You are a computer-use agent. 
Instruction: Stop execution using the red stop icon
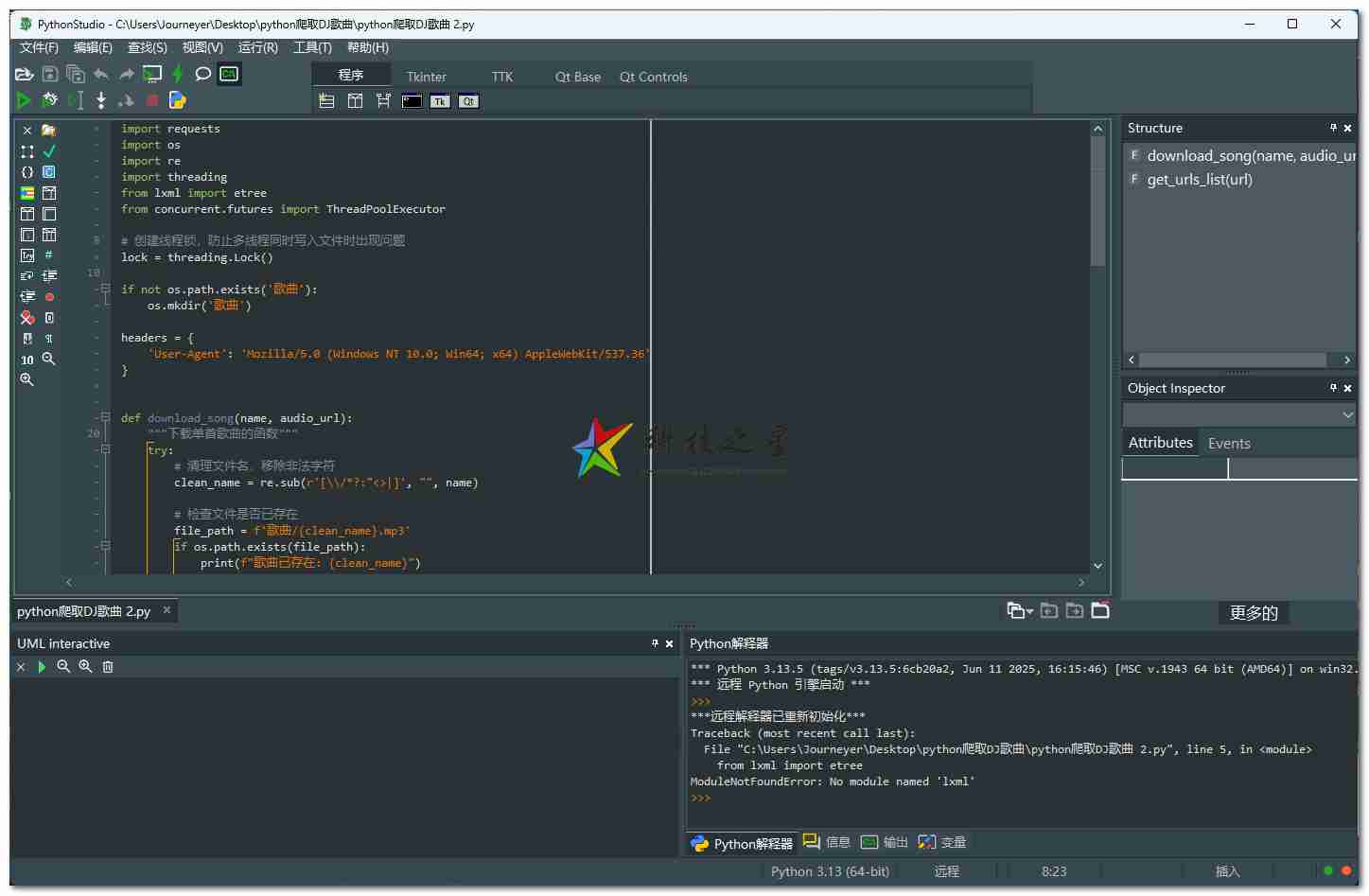tap(151, 99)
